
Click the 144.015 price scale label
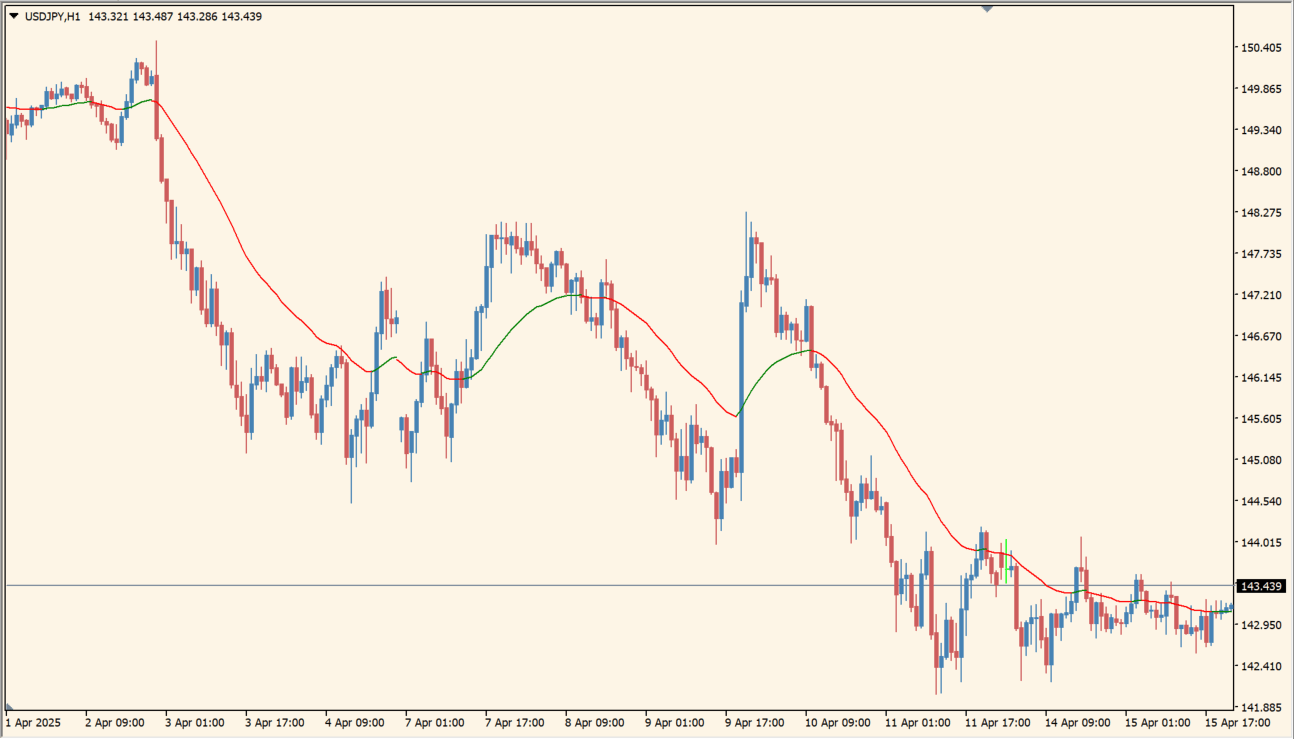[x=1261, y=542]
